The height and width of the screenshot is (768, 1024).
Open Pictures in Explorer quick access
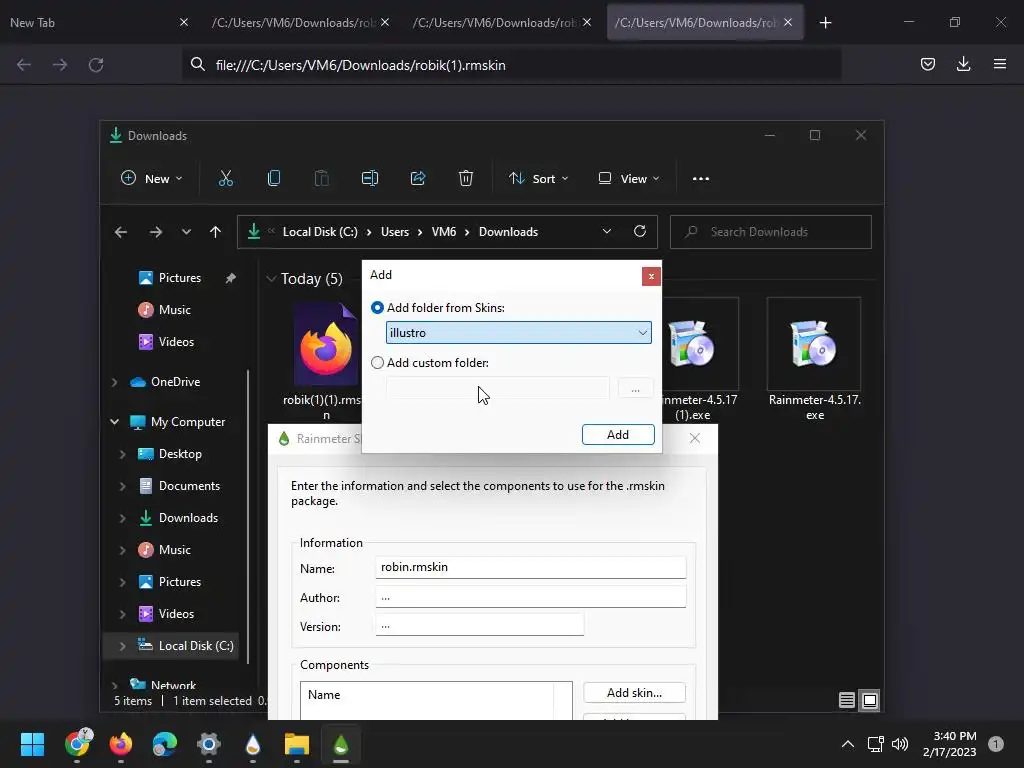(180, 278)
